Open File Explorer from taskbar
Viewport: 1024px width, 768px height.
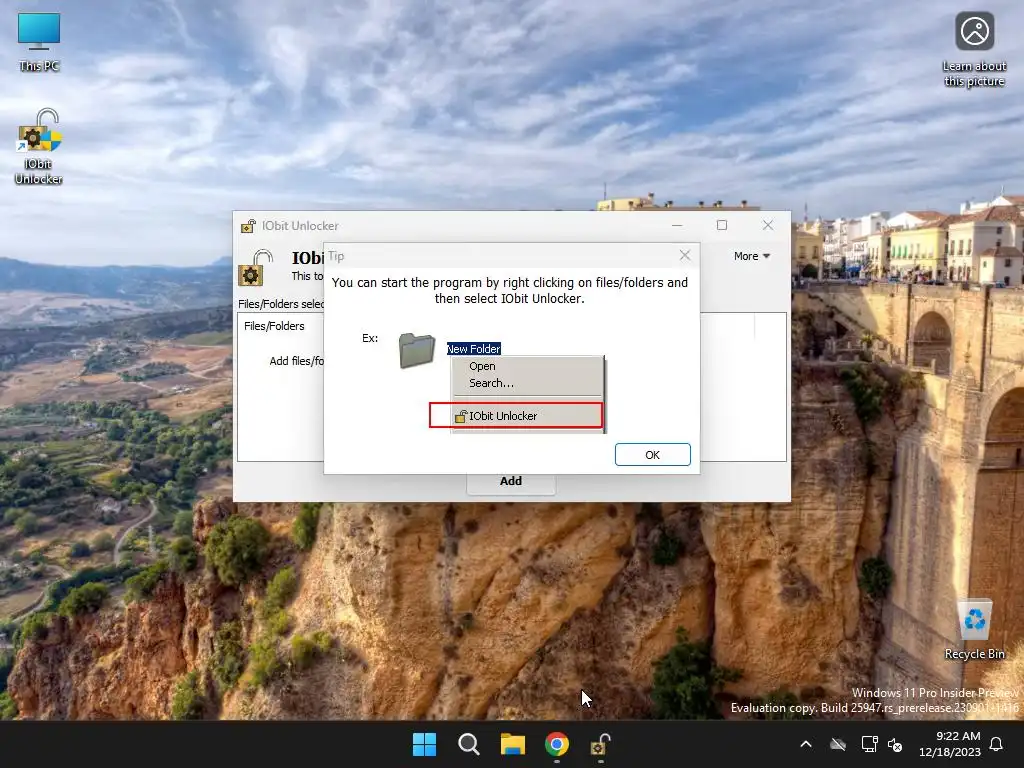click(513, 744)
